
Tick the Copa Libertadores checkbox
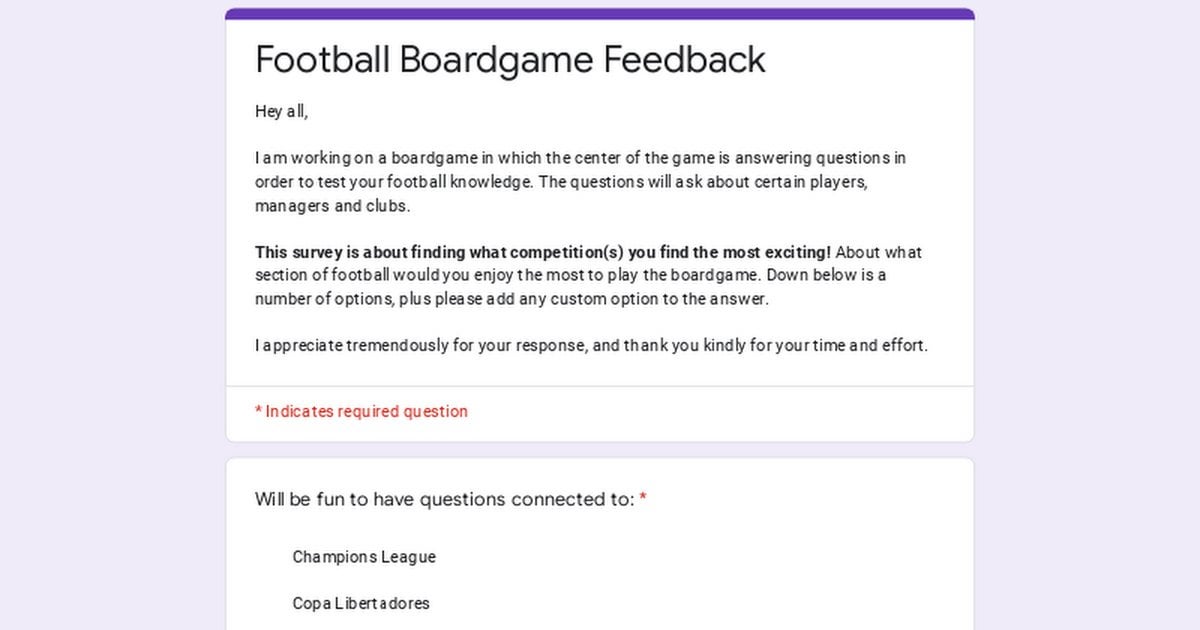[266, 603]
